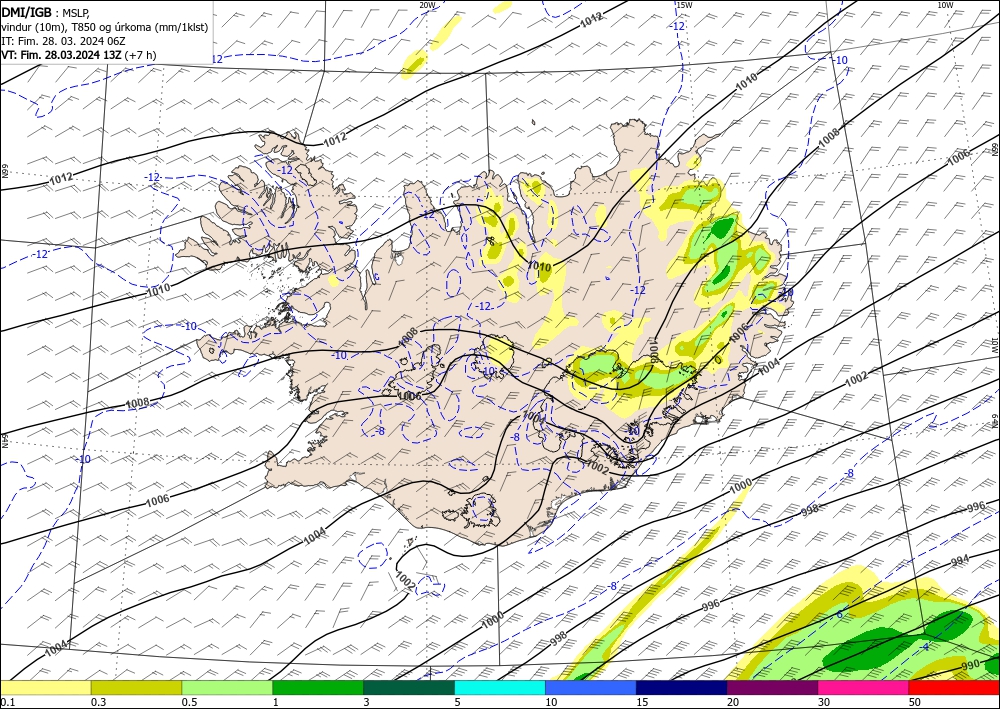Click the '15W' longitude label

684,5
